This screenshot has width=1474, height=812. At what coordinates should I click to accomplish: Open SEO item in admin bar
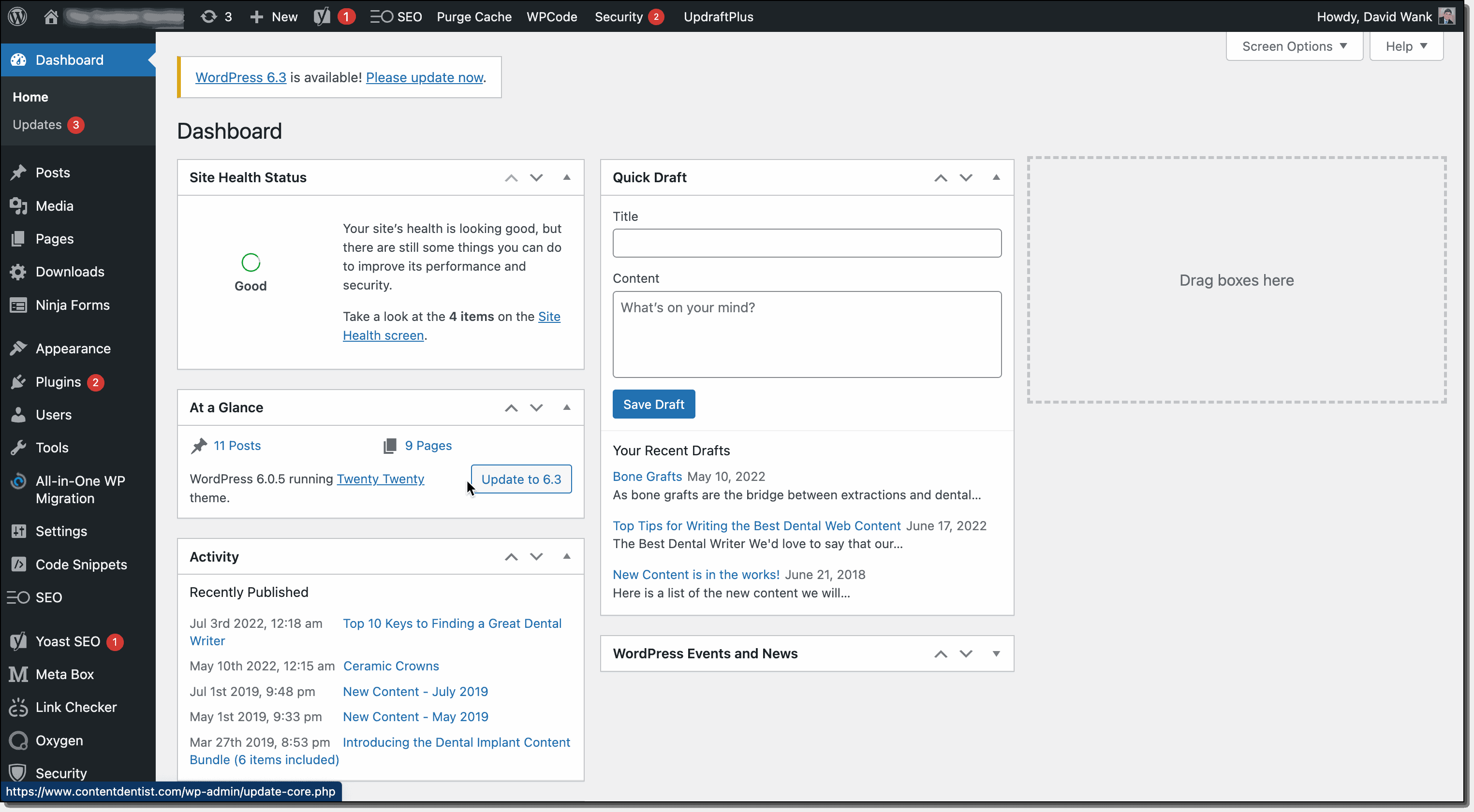coord(396,16)
